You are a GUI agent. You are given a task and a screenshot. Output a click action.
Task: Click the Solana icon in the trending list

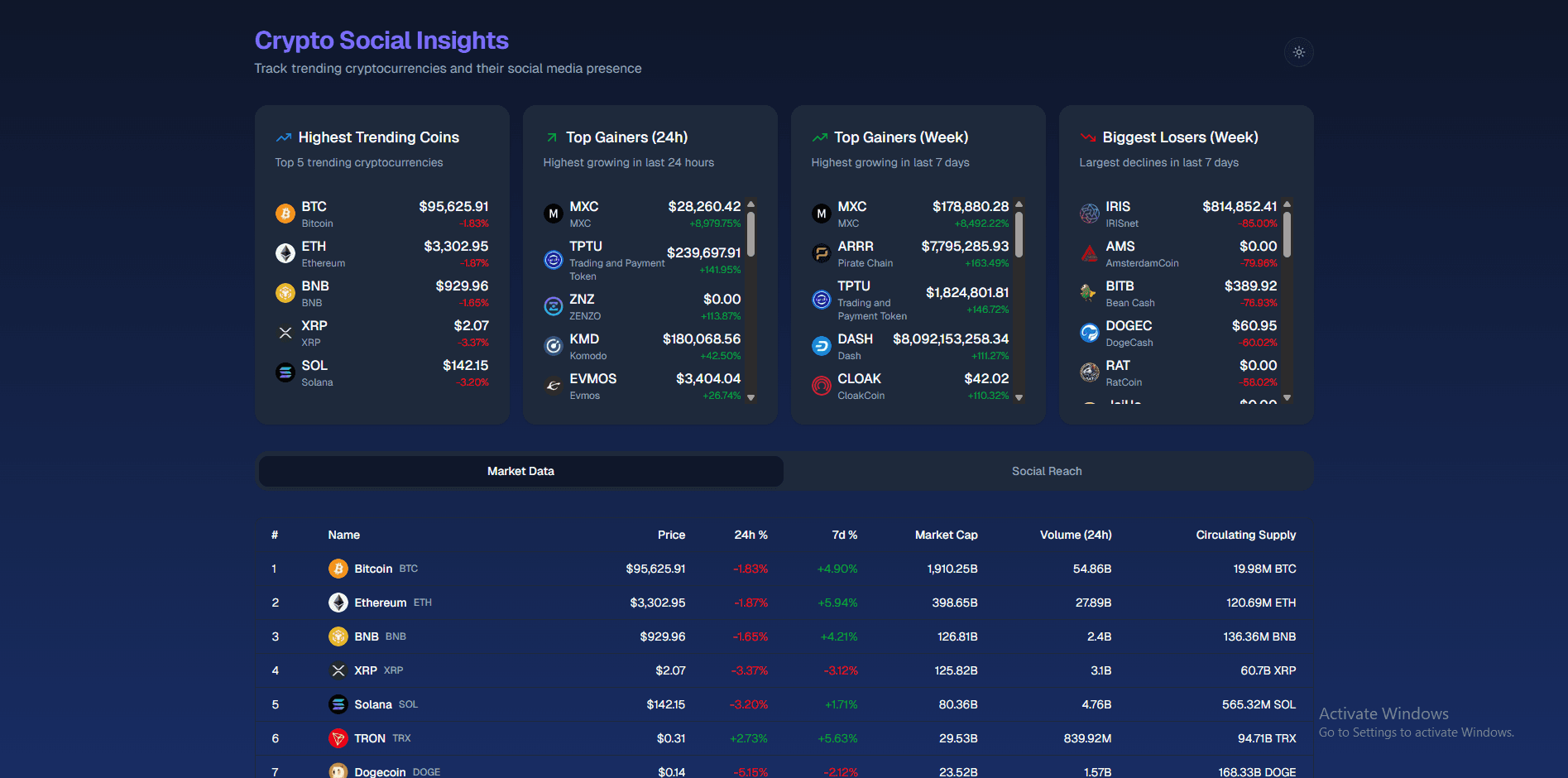tap(285, 372)
